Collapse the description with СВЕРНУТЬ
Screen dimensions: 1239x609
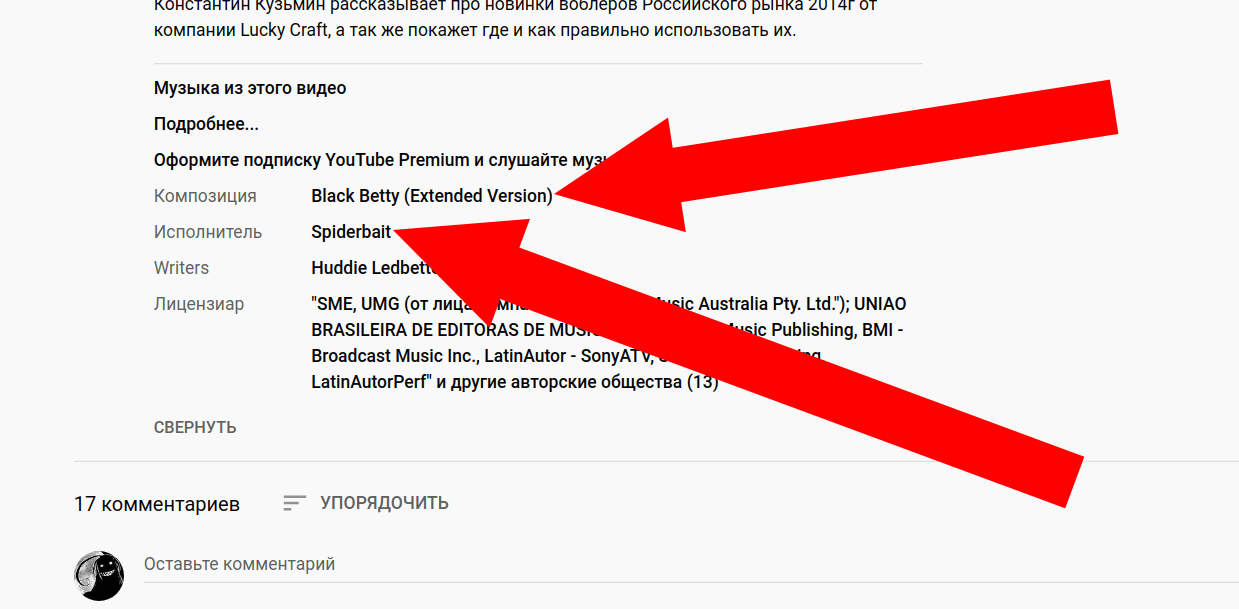[x=195, y=427]
